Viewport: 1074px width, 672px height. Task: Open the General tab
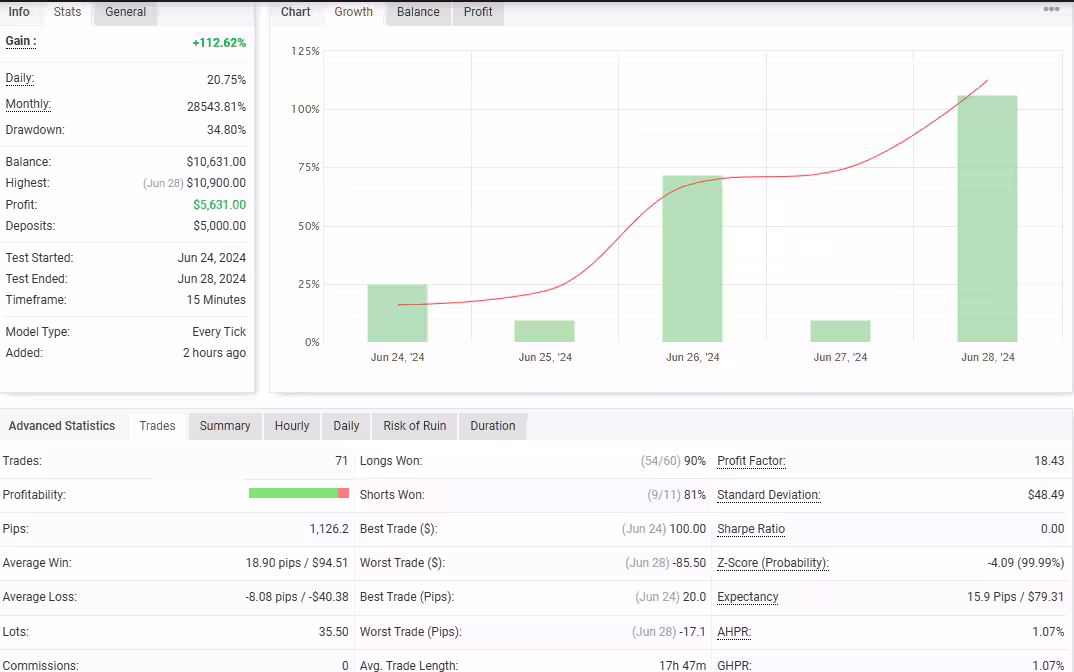[125, 12]
